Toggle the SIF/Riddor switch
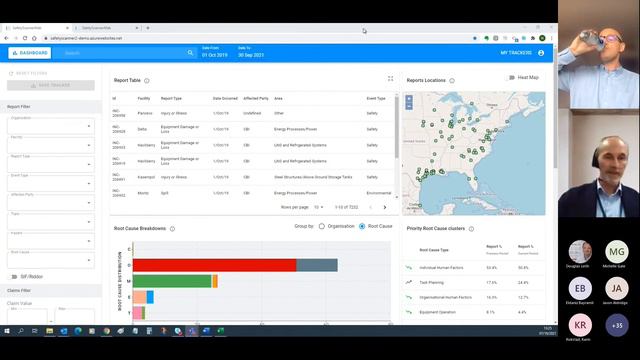 coord(14,277)
